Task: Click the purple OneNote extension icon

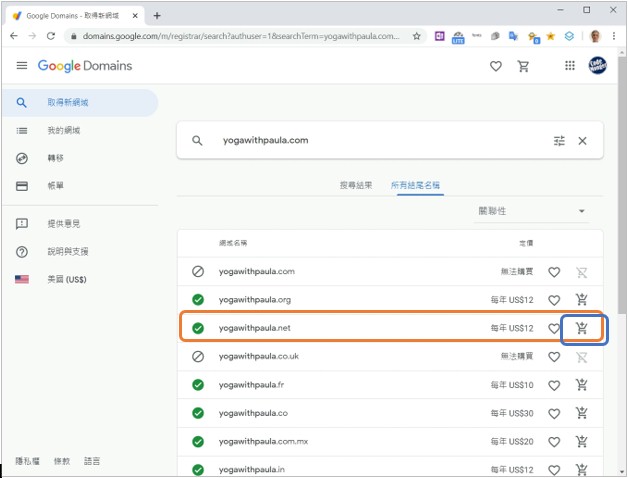Action: click(439, 36)
